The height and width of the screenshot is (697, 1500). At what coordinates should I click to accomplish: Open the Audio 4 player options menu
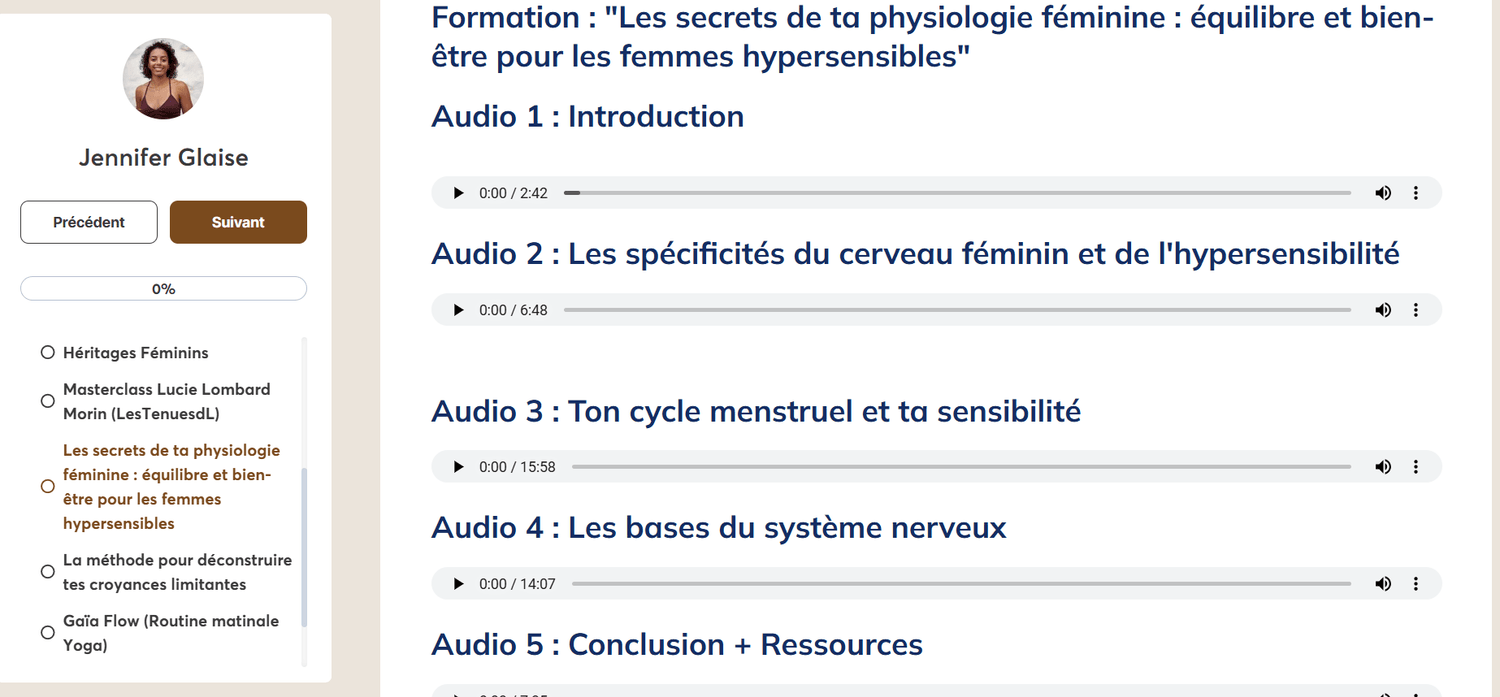coord(1416,584)
